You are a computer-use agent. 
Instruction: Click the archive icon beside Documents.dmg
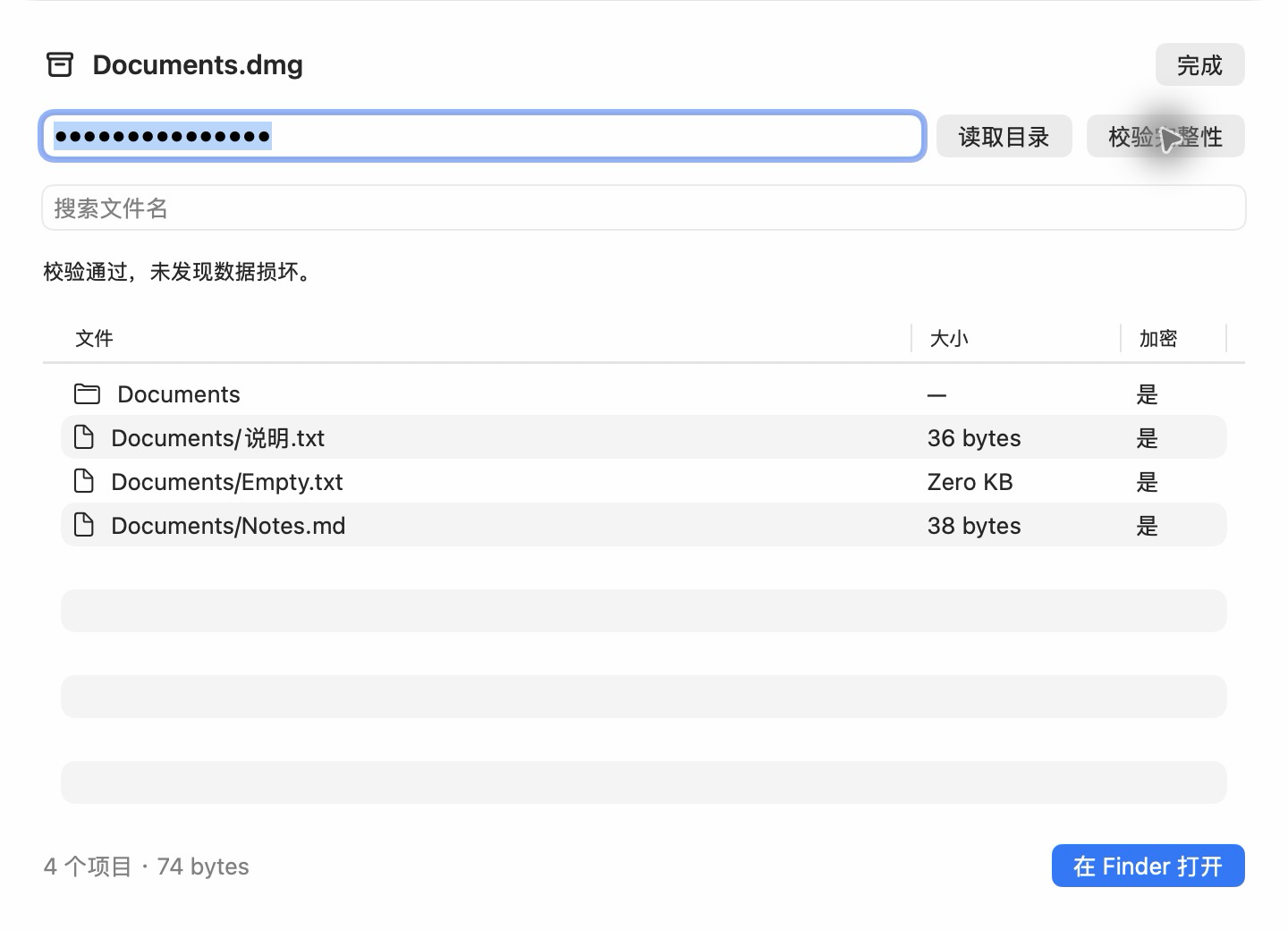(60, 64)
